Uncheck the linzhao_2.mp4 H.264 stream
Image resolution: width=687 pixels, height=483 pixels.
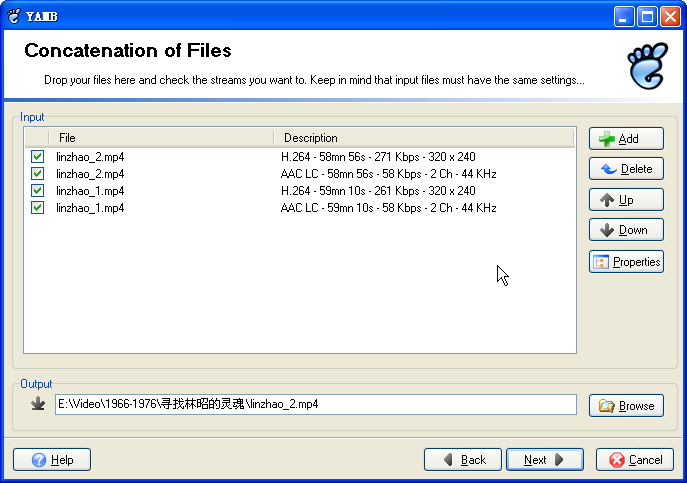point(38,157)
